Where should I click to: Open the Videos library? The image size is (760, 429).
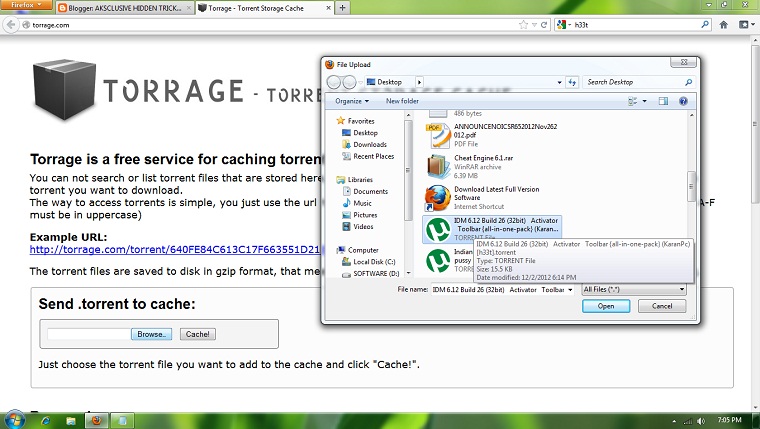pos(358,226)
